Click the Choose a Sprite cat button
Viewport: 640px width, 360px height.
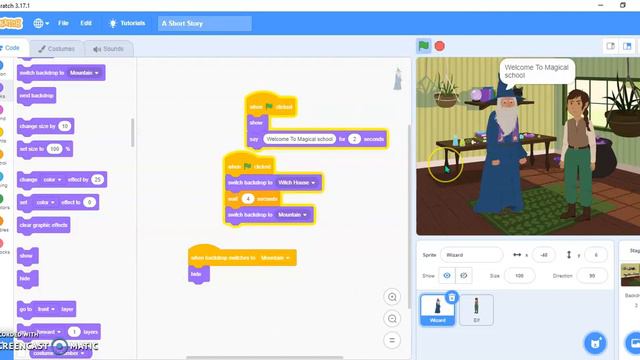click(595, 343)
